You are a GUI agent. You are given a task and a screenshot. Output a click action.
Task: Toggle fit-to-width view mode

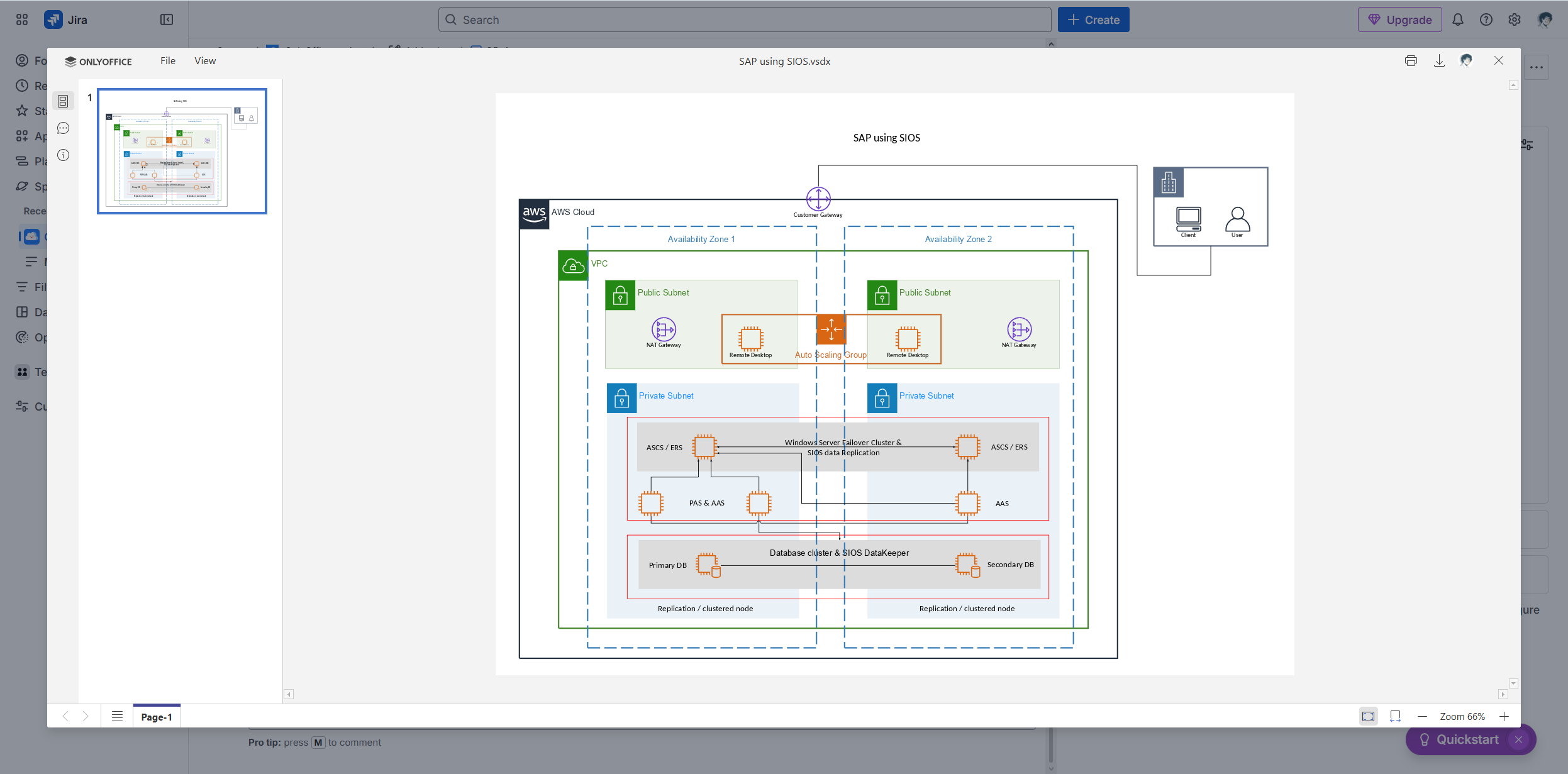[x=1395, y=716]
